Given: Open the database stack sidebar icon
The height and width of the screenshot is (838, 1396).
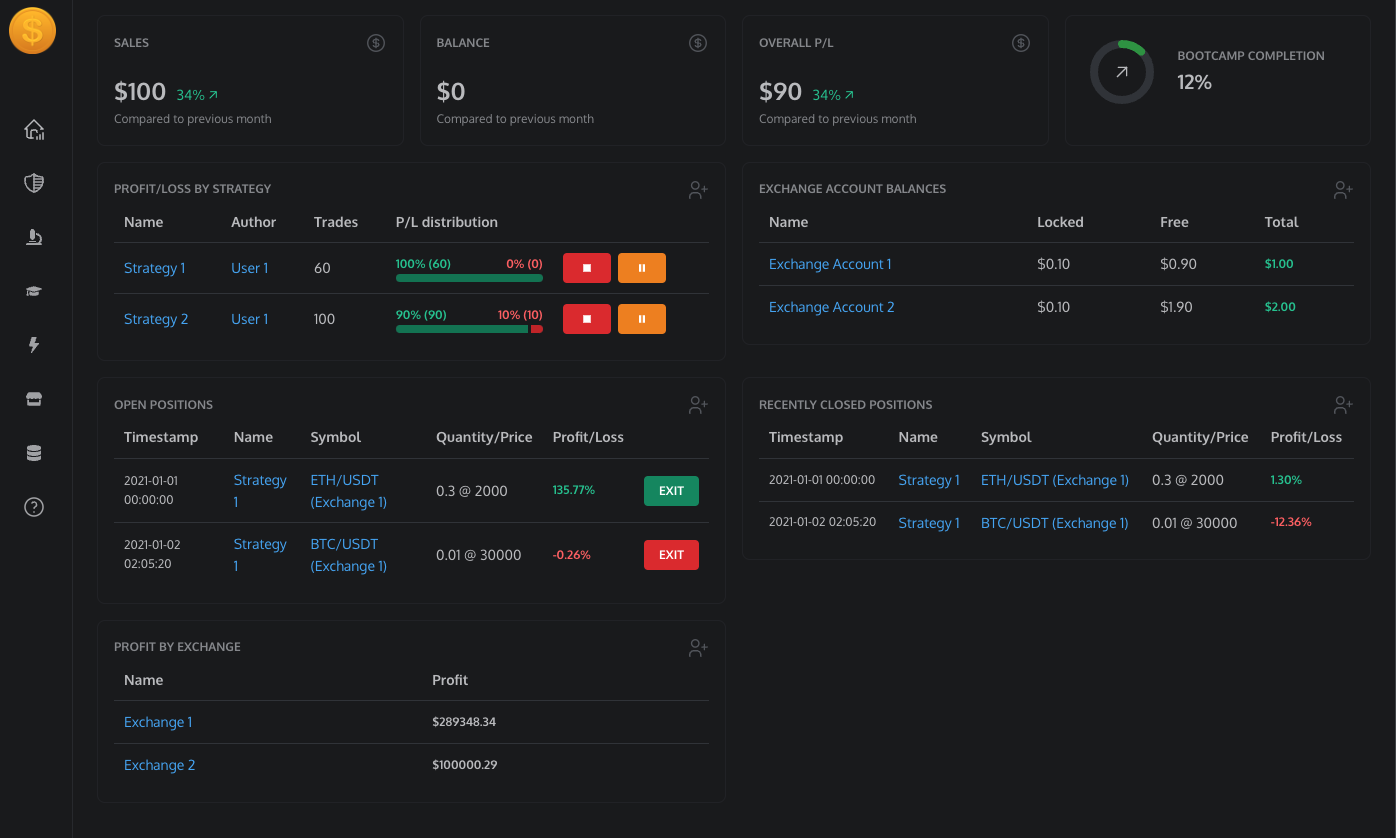Looking at the screenshot, I should (34, 453).
